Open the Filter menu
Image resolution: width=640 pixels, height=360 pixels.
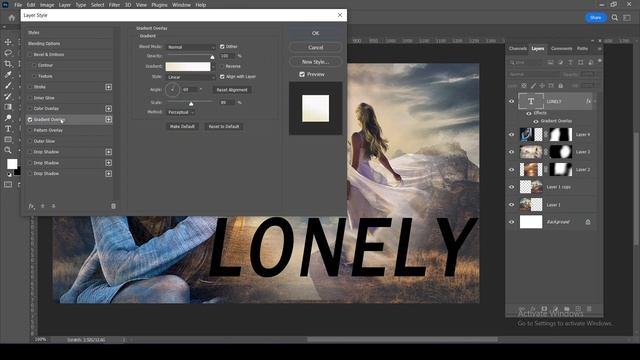(114, 5)
